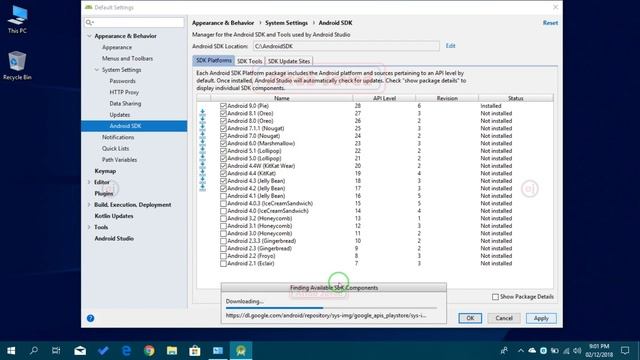This screenshot has width=640, height=360.
Task: Open Task View on taskbar
Action: [x=56, y=350]
